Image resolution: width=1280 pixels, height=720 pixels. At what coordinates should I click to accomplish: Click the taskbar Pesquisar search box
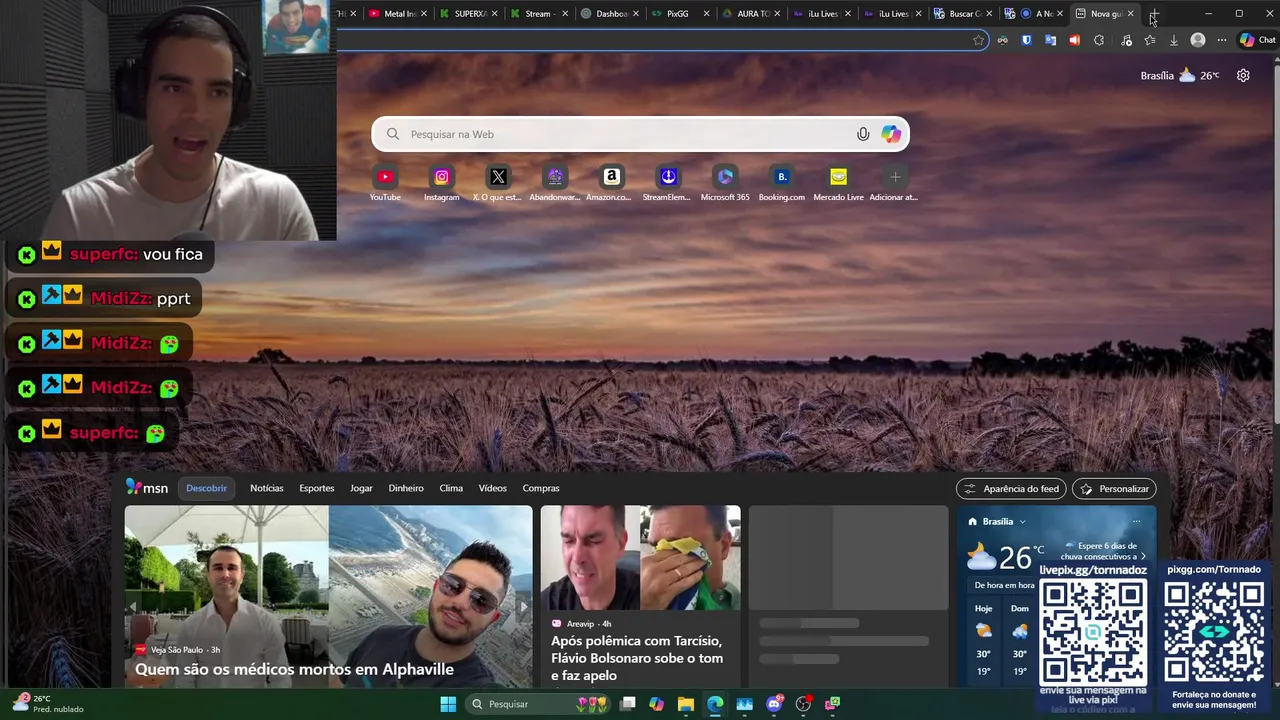(539, 704)
